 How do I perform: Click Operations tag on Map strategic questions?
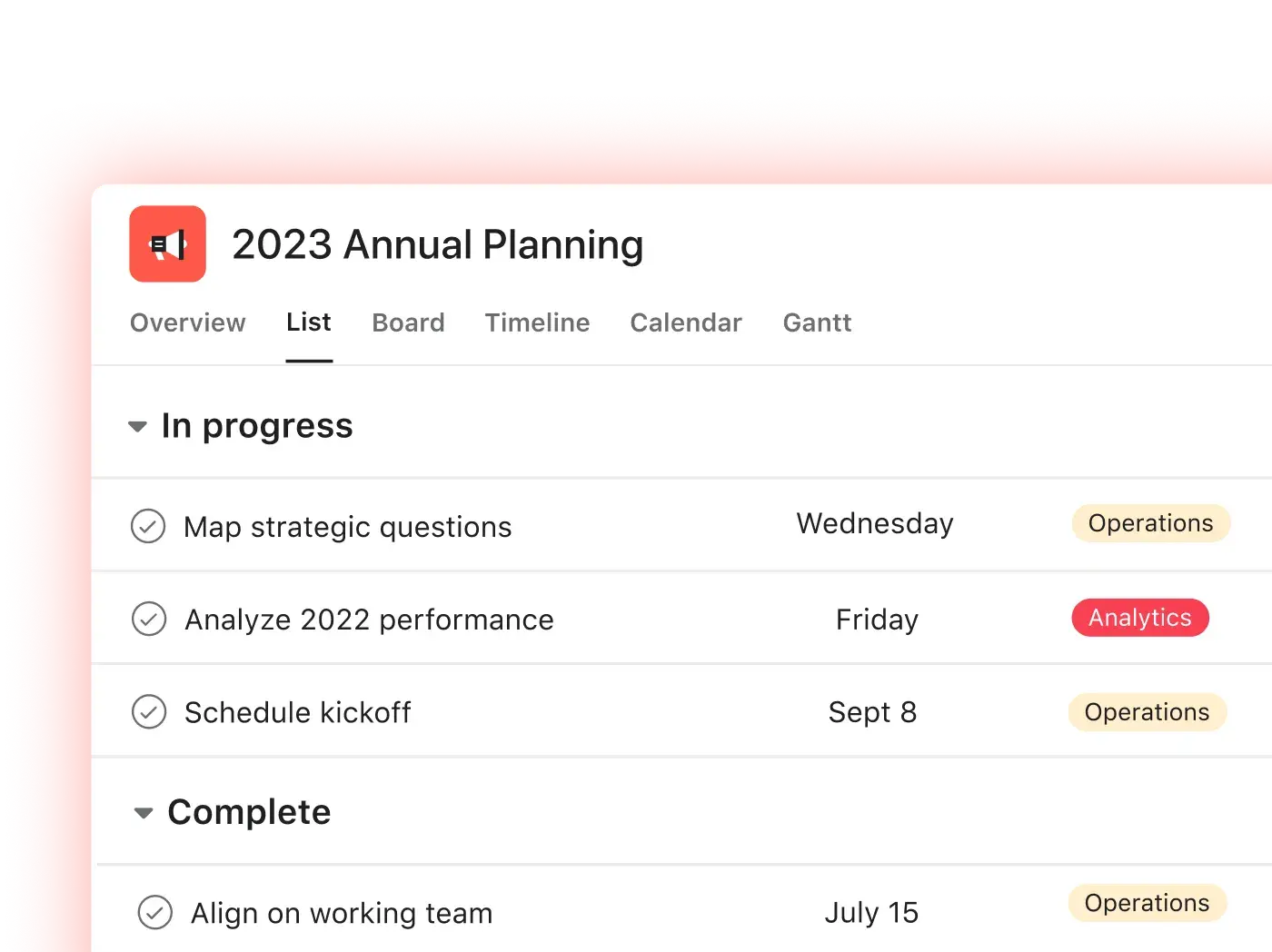(1151, 523)
